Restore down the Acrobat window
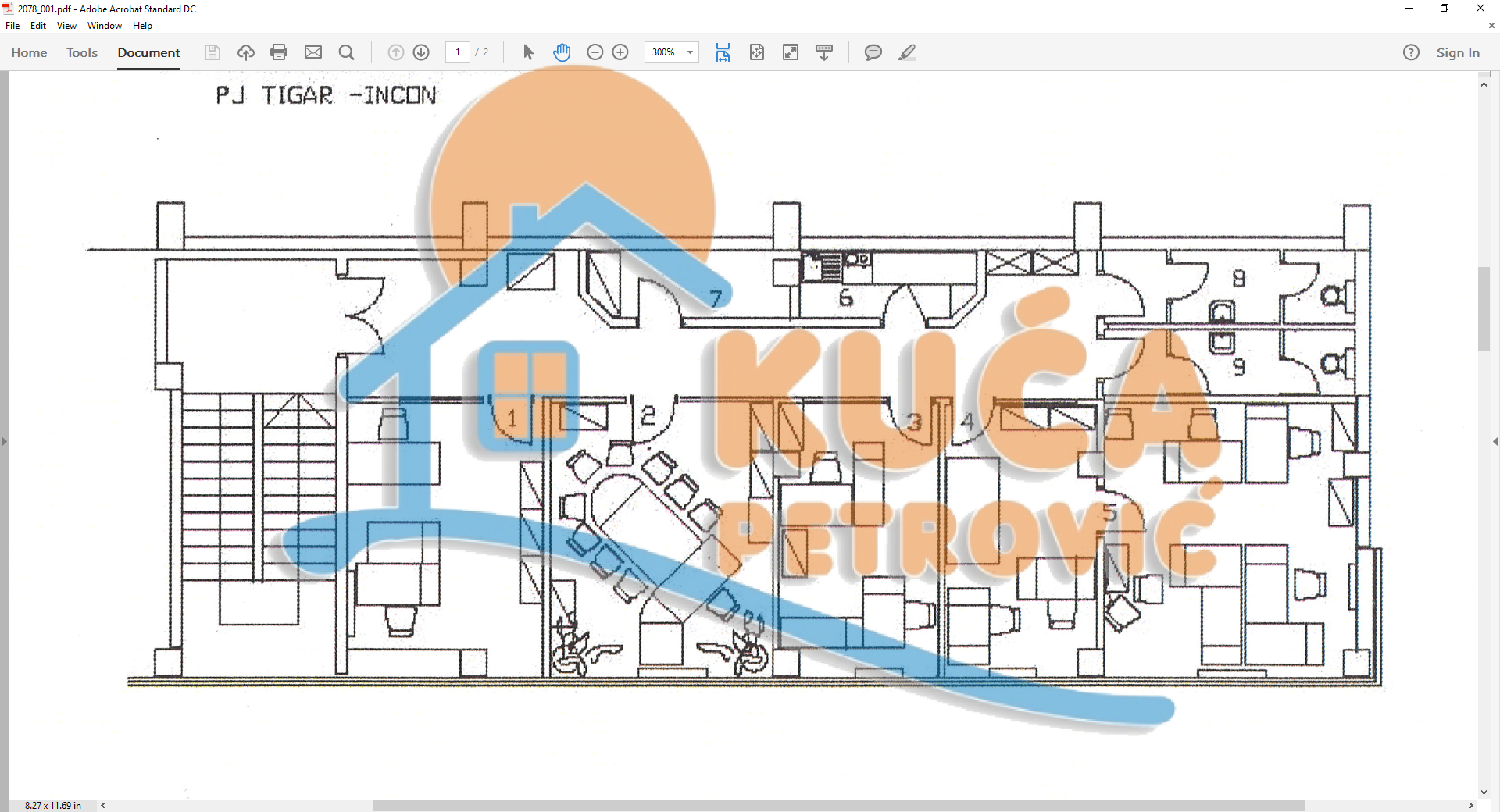 [x=1445, y=9]
